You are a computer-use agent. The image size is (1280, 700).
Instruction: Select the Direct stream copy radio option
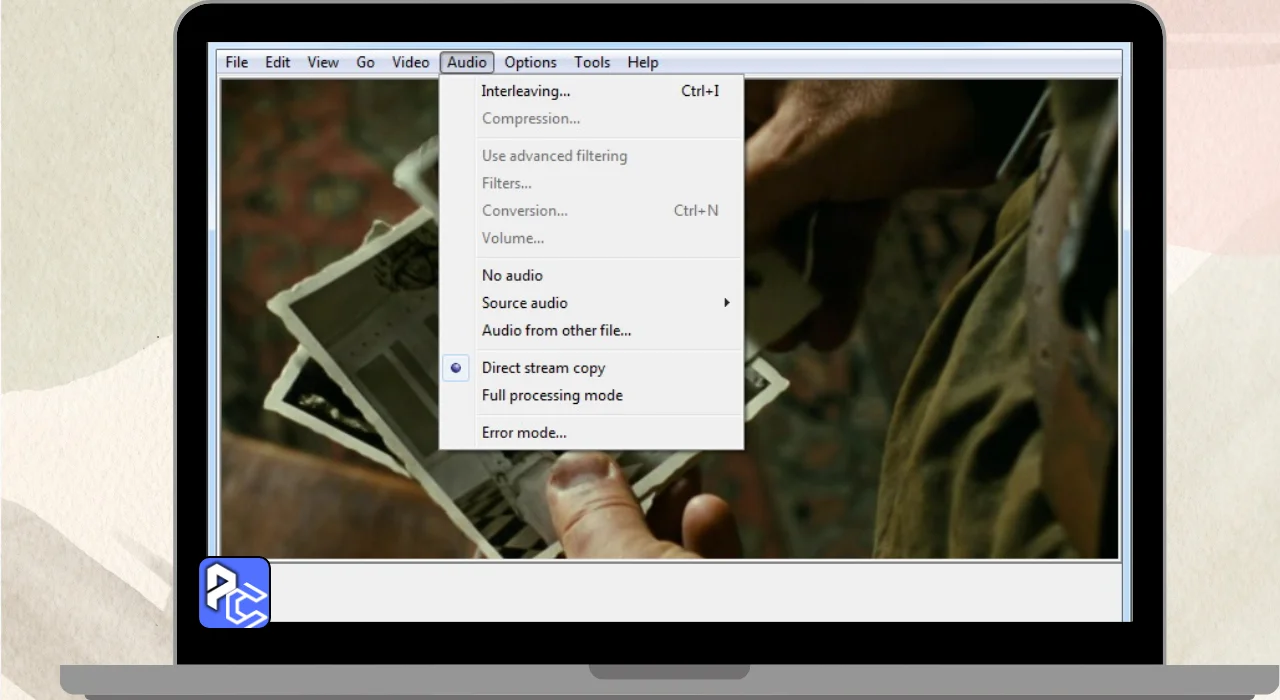click(543, 368)
